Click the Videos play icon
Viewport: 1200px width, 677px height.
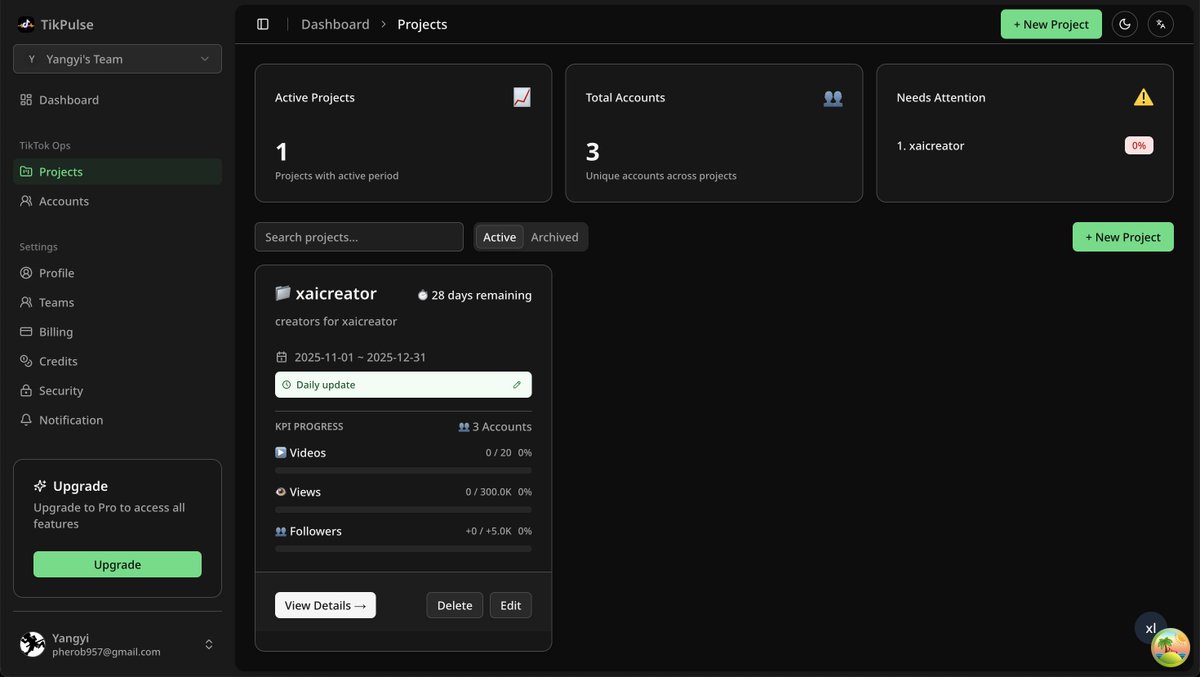pos(281,452)
